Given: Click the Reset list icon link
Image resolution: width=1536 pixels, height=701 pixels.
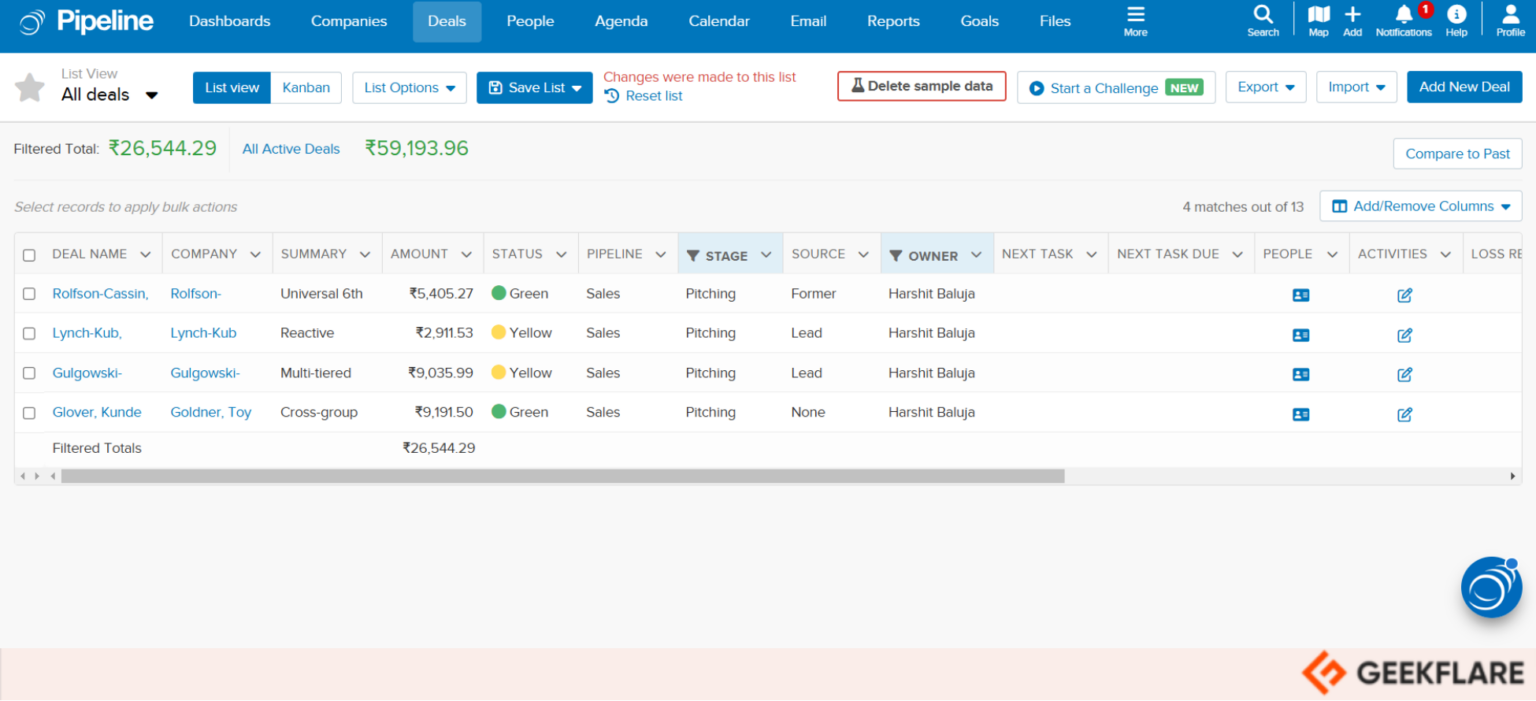Looking at the screenshot, I should pos(644,96).
